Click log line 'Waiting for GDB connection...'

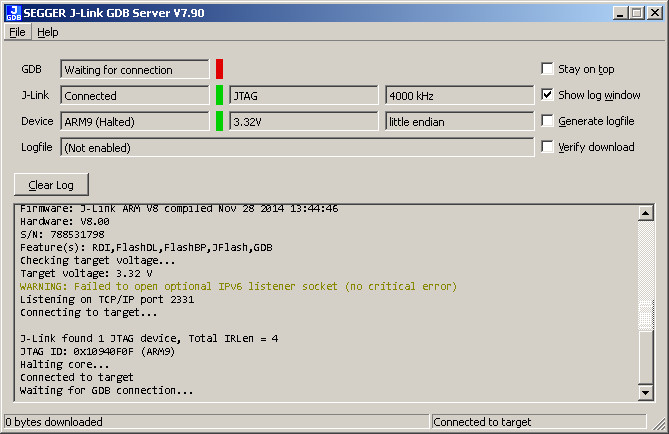(x=107, y=390)
